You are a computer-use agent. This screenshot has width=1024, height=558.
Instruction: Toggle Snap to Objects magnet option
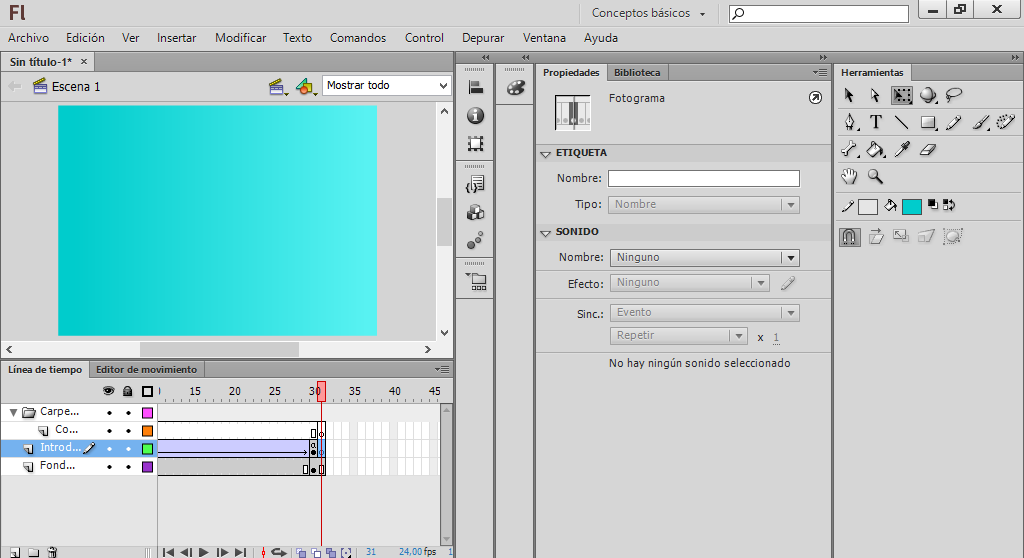pyautogui.click(x=849, y=237)
